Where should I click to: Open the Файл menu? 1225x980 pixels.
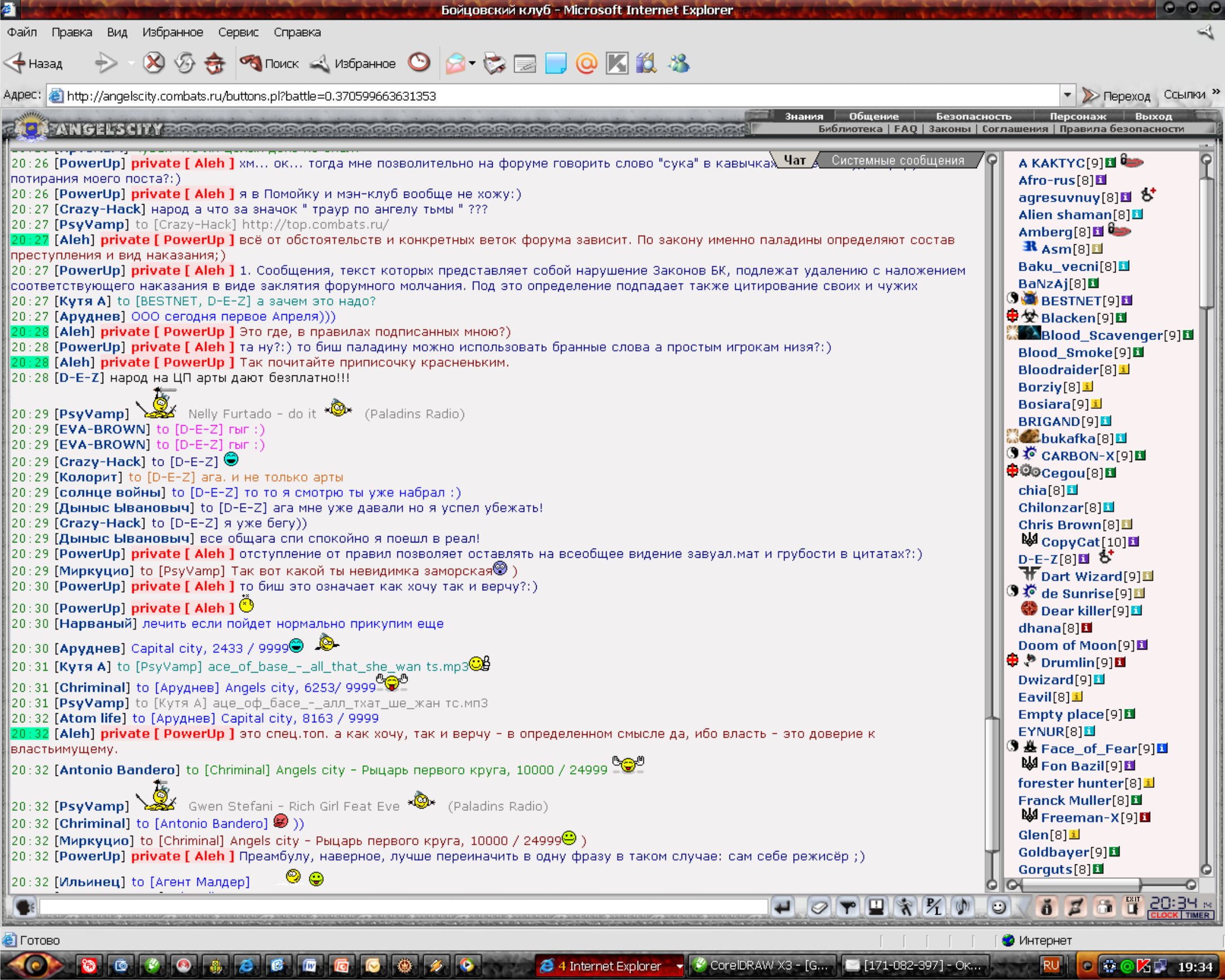[x=22, y=32]
